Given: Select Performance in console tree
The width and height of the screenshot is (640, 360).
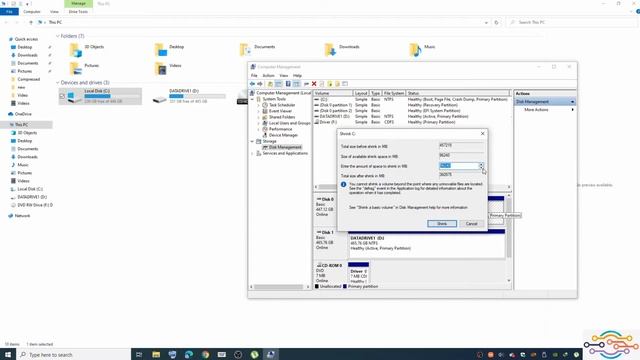Looking at the screenshot, I should click(280, 129).
